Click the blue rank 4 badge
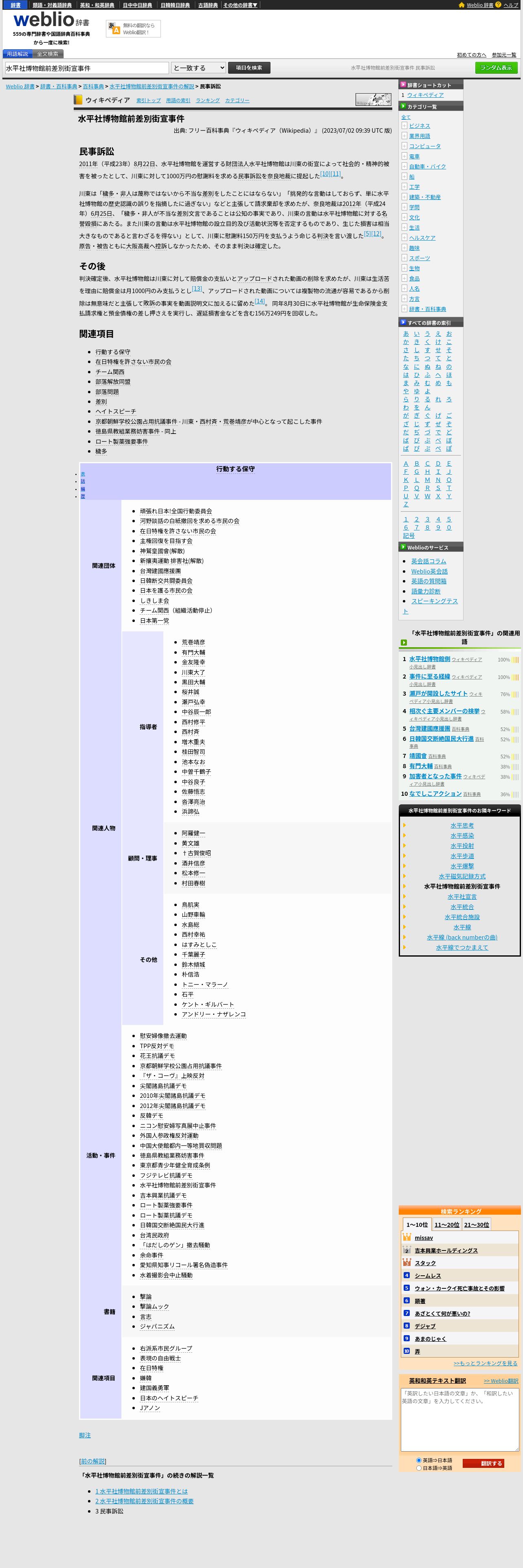Screen dimensions: 523x1568 coord(407,1275)
